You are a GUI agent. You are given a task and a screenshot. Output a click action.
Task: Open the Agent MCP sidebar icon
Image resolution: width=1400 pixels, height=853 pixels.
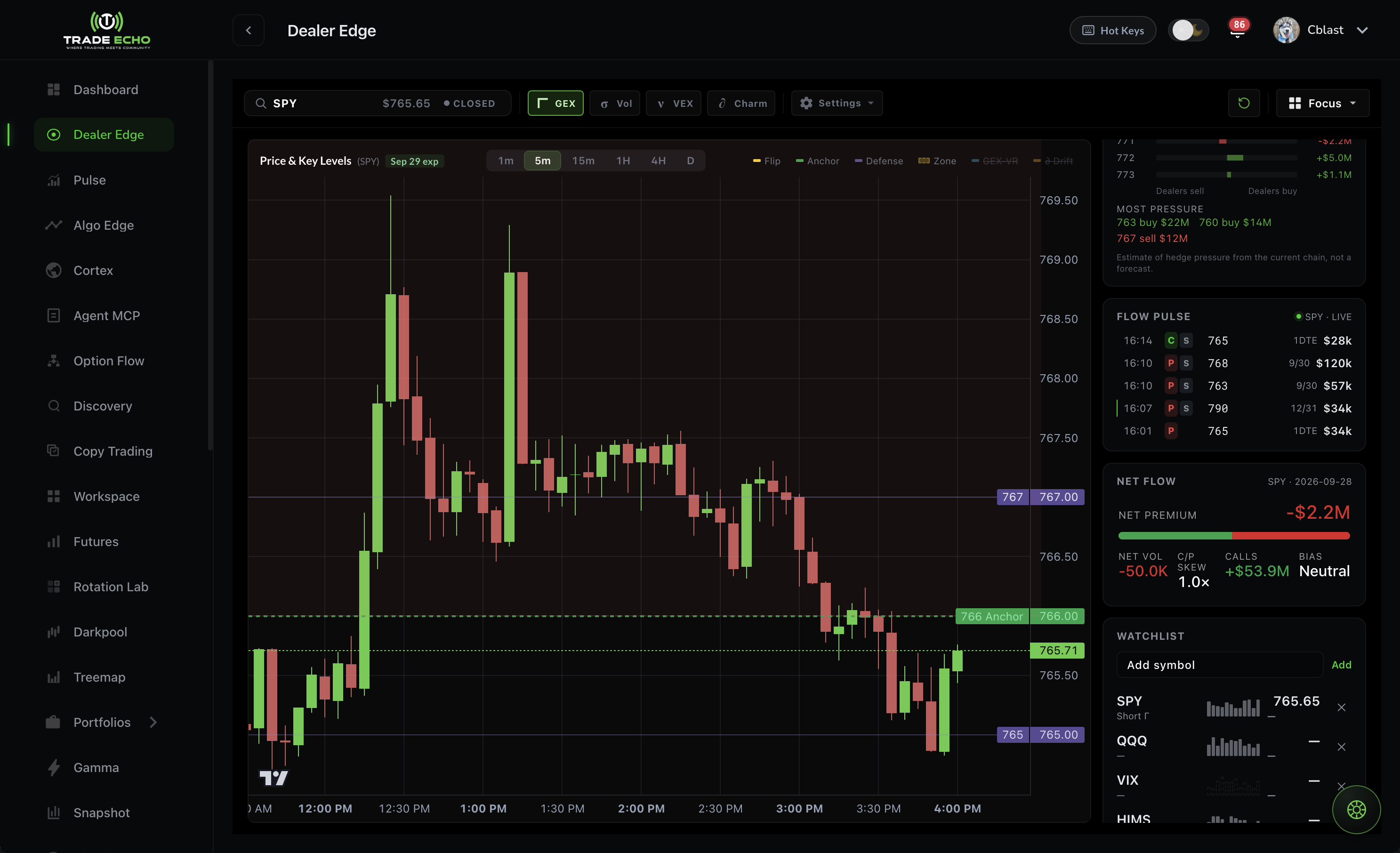coord(53,315)
